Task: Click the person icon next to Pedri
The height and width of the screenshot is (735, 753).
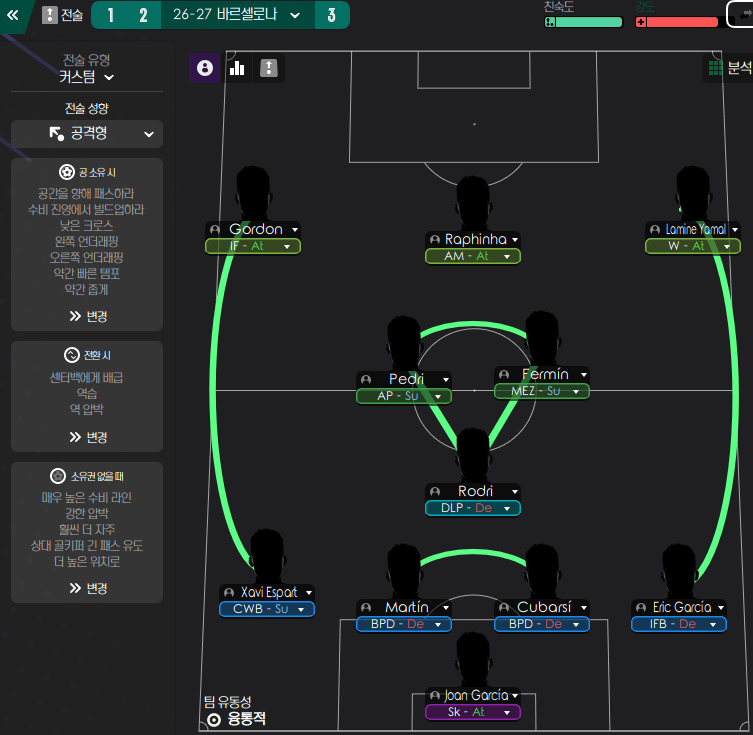Action: [x=366, y=379]
